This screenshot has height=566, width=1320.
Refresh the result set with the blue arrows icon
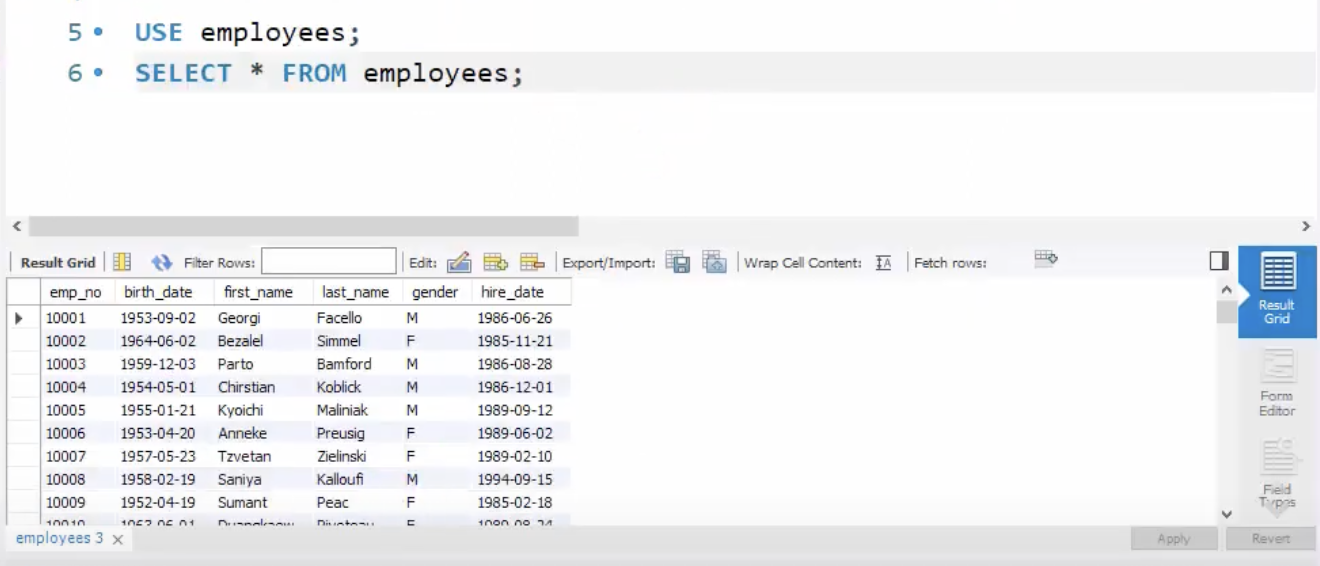click(162, 262)
